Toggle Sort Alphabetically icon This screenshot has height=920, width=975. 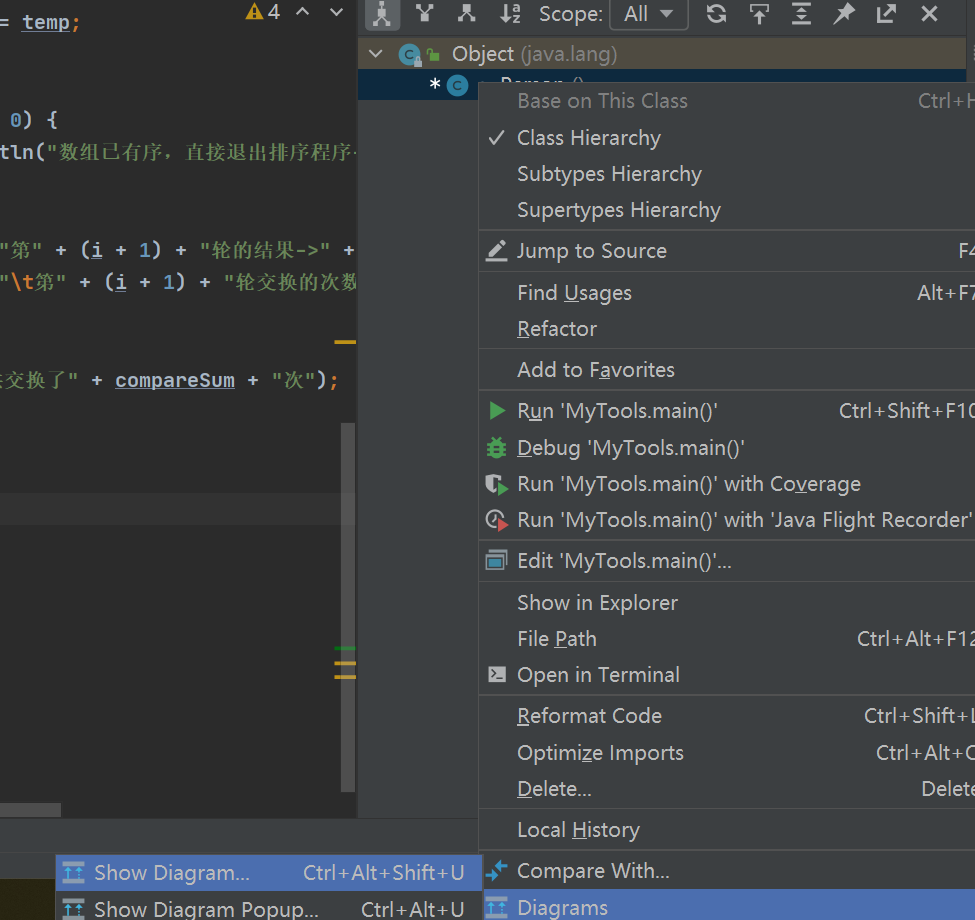[x=510, y=14]
